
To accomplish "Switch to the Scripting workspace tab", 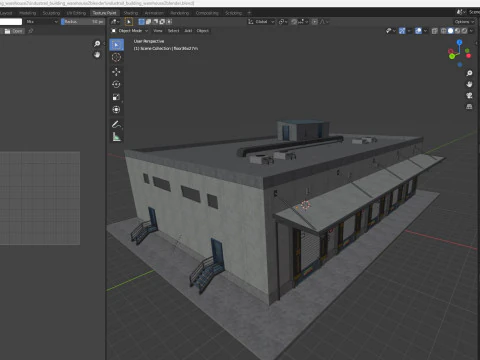I will 233,13.
